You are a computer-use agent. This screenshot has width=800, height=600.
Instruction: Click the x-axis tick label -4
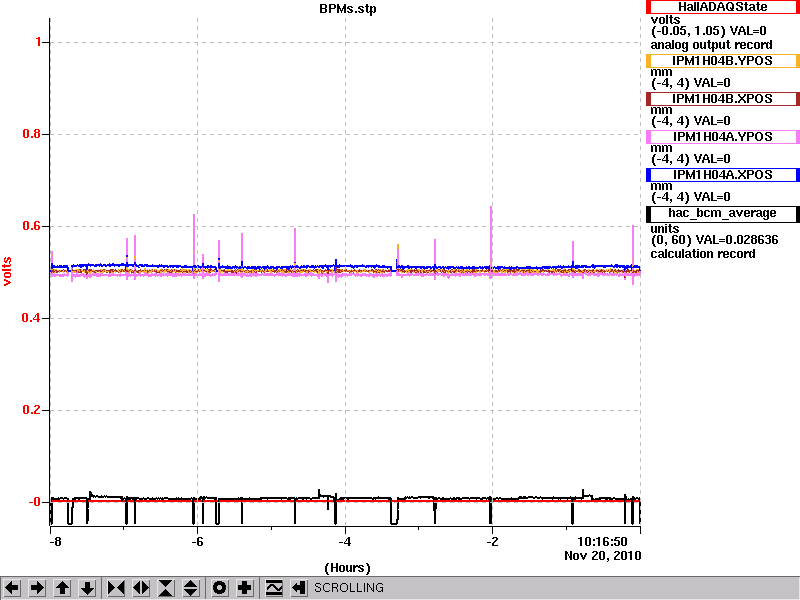pos(345,542)
